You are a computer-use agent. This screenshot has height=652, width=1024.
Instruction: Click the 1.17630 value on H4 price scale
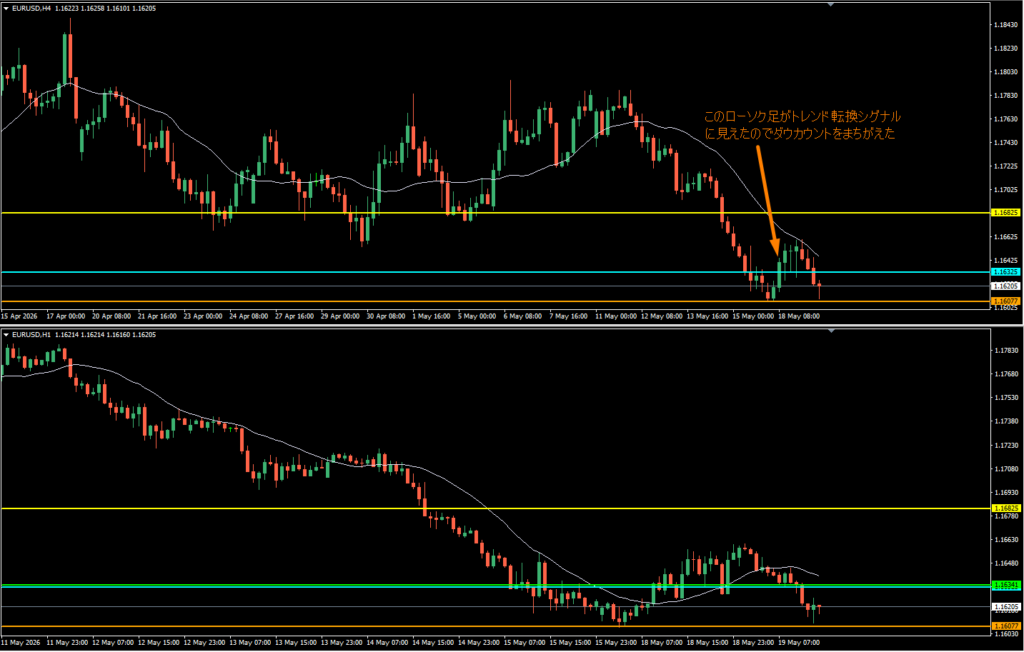pos(1004,119)
